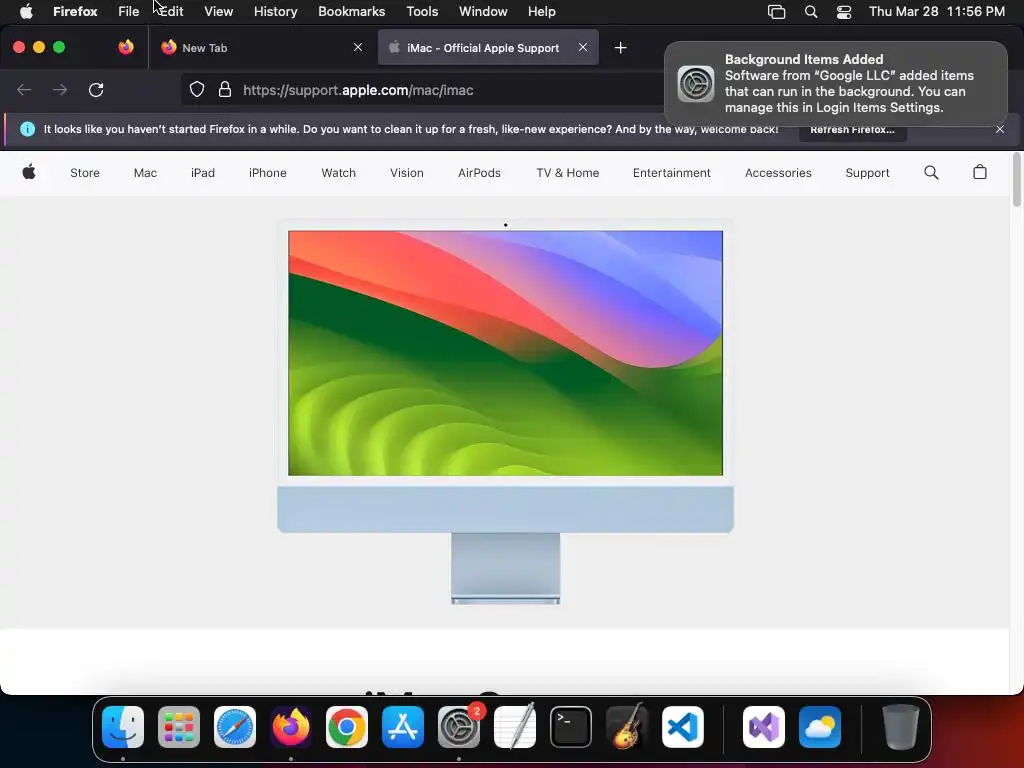The width and height of the screenshot is (1024, 768).
Task: Go to Support in Apple navigation
Action: 867,172
